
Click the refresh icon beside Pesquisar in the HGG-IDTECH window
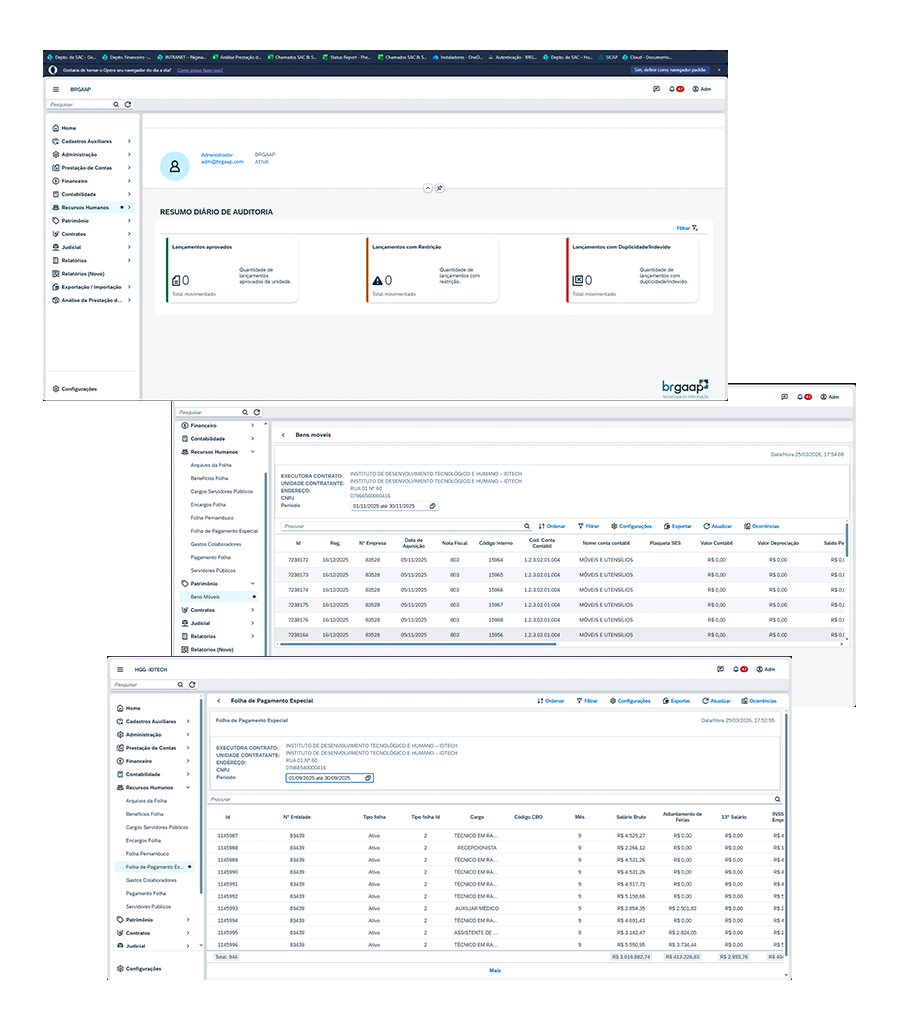click(193, 685)
